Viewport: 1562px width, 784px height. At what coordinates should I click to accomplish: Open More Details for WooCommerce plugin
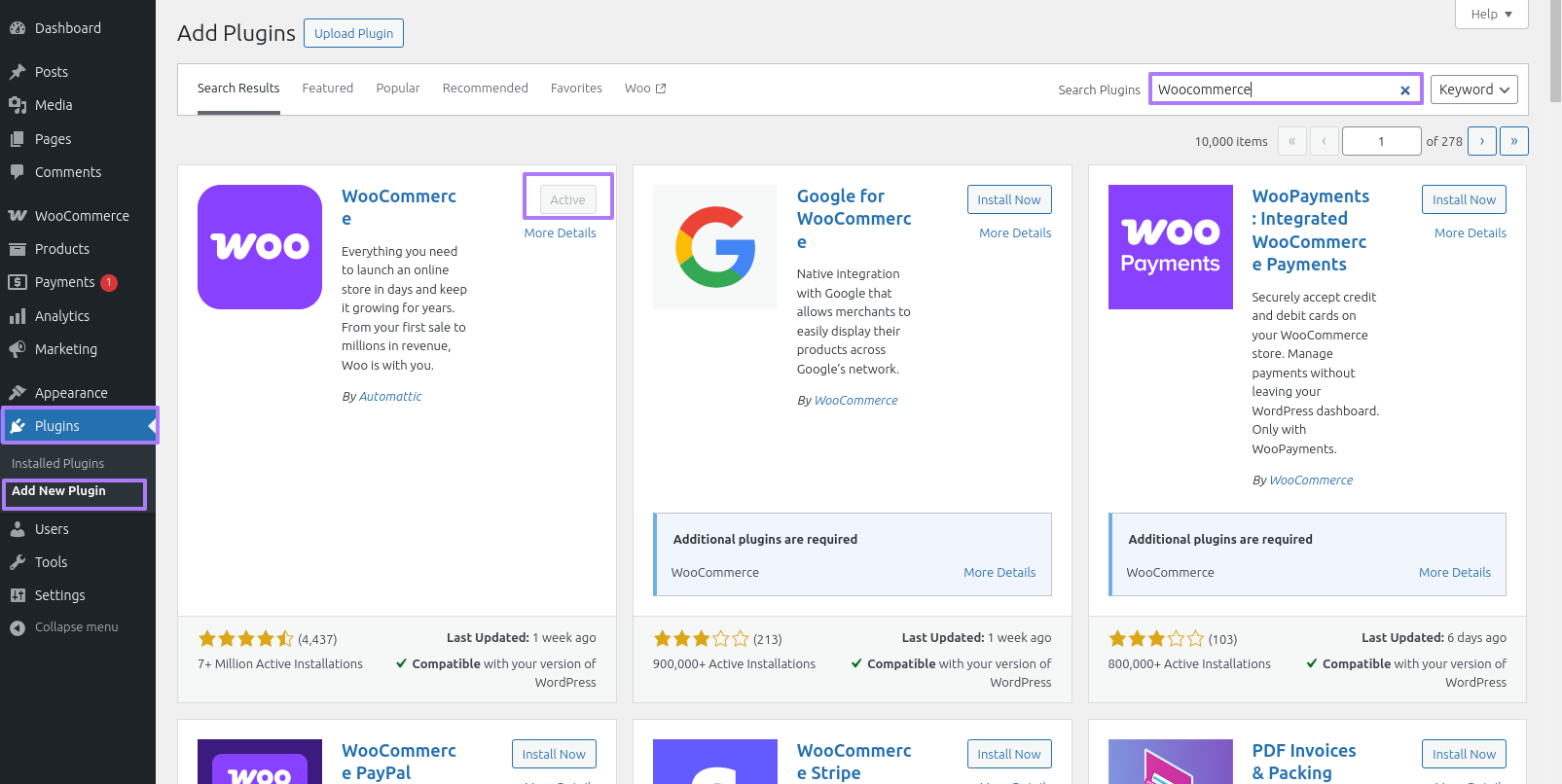(x=560, y=233)
